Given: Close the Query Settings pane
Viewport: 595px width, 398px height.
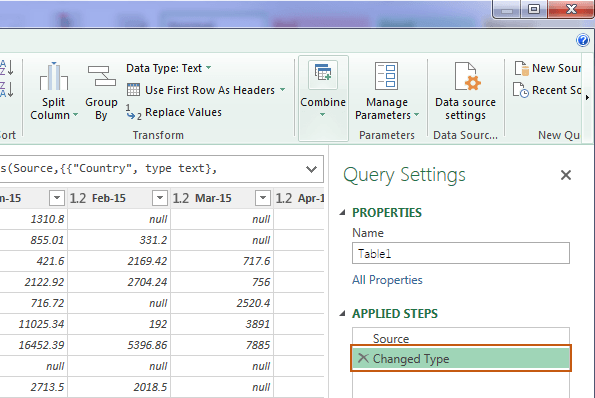Looking at the screenshot, I should click(x=566, y=175).
